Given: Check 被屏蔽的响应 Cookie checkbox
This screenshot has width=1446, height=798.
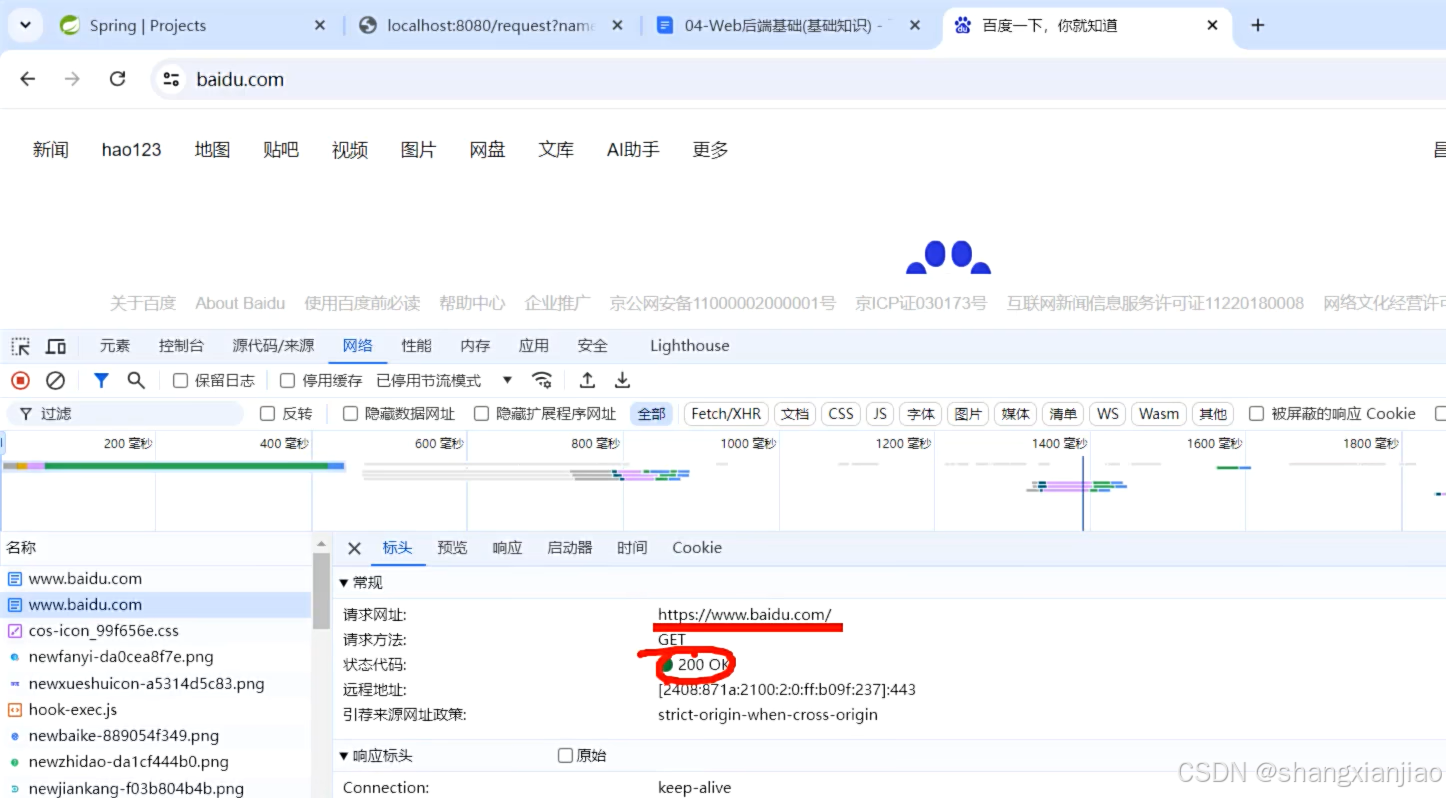Looking at the screenshot, I should tap(1256, 414).
